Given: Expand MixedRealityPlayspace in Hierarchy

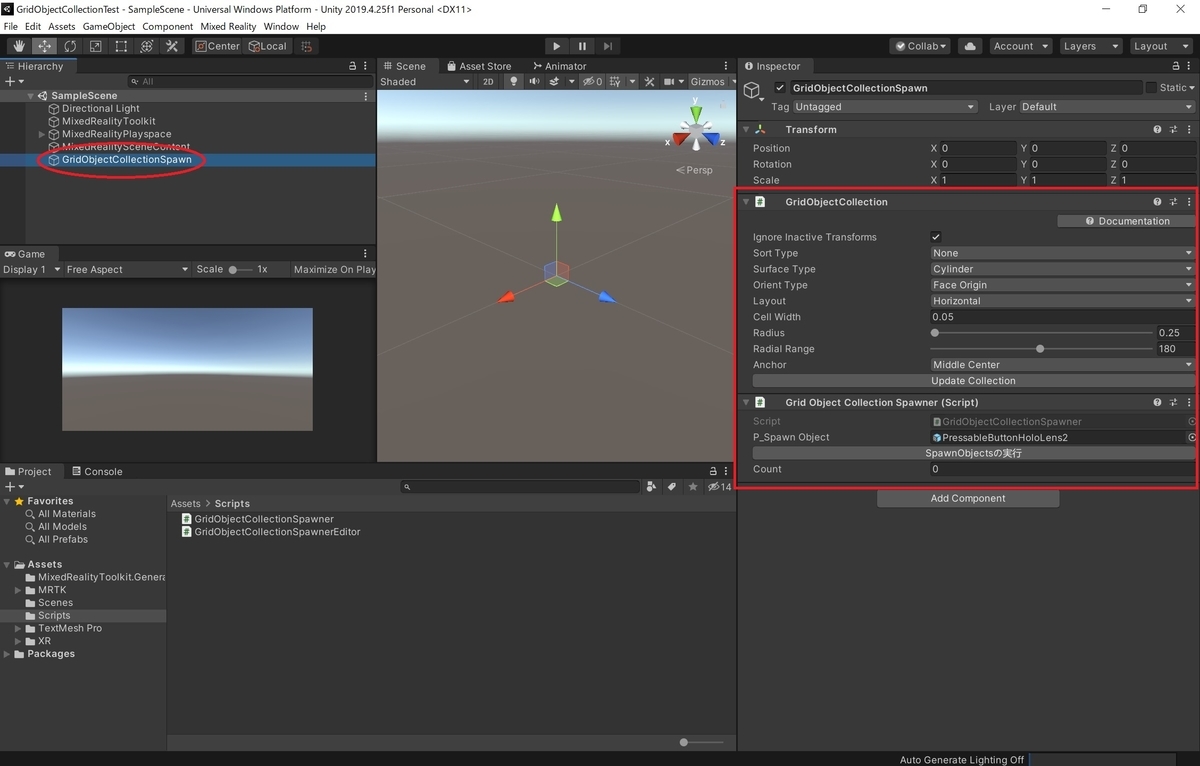Looking at the screenshot, I should 42,134.
